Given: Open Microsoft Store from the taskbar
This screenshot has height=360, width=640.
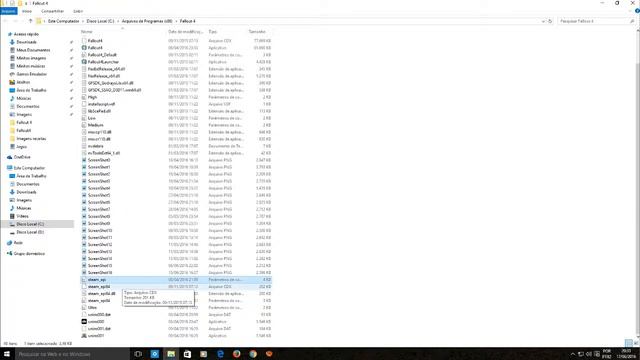Looking at the screenshot, I should coord(187,354).
